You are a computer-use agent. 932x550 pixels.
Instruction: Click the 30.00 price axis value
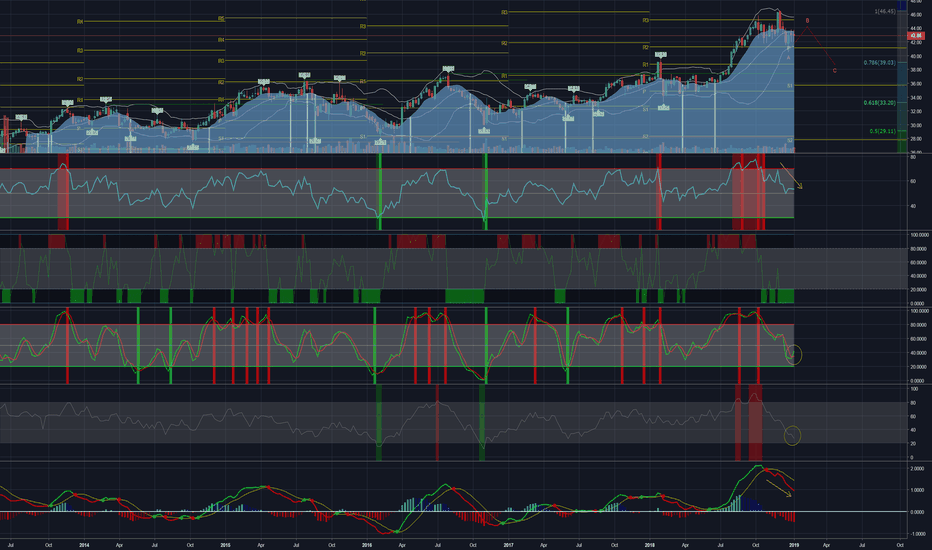point(916,125)
